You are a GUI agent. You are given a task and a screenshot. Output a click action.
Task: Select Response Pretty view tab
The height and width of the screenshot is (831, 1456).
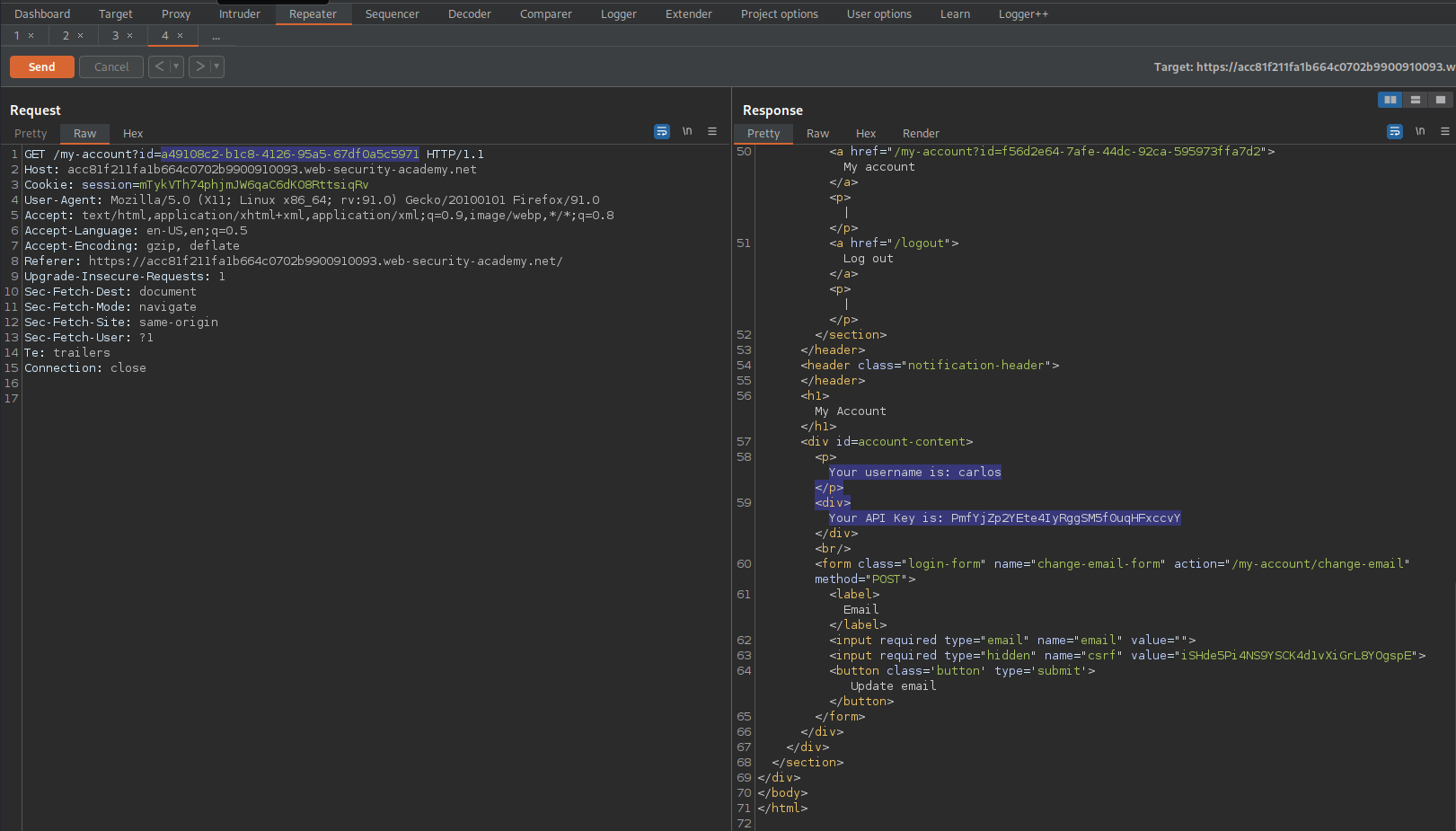click(x=763, y=133)
